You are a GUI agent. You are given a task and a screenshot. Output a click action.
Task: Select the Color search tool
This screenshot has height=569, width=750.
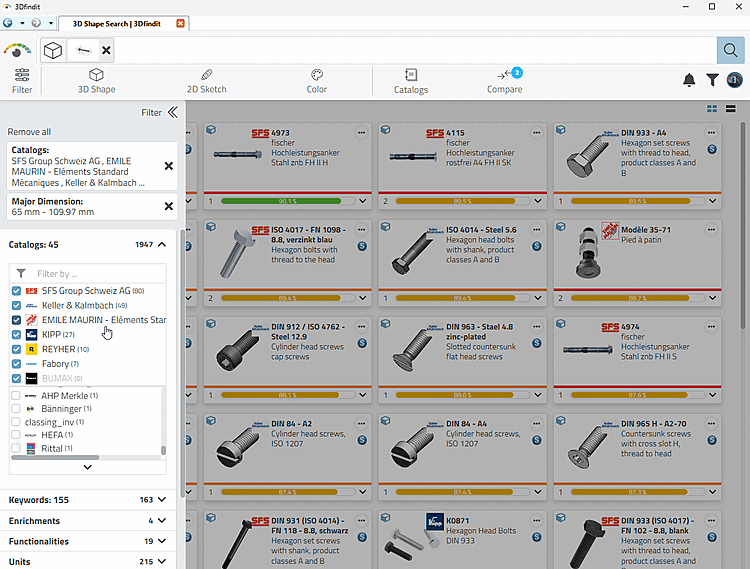pos(317,80)
